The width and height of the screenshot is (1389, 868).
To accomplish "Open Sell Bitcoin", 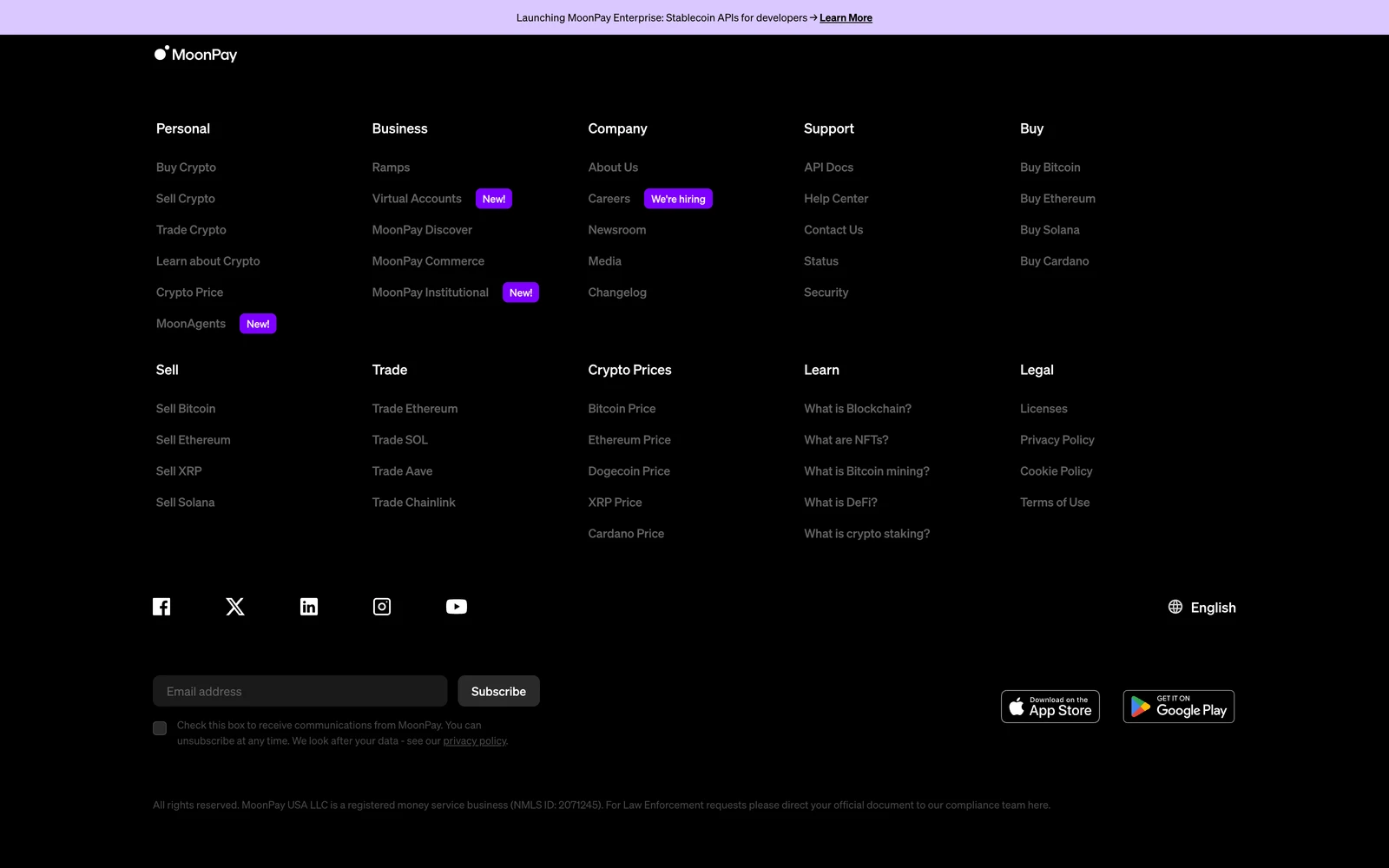I will (x=186, y=409).
